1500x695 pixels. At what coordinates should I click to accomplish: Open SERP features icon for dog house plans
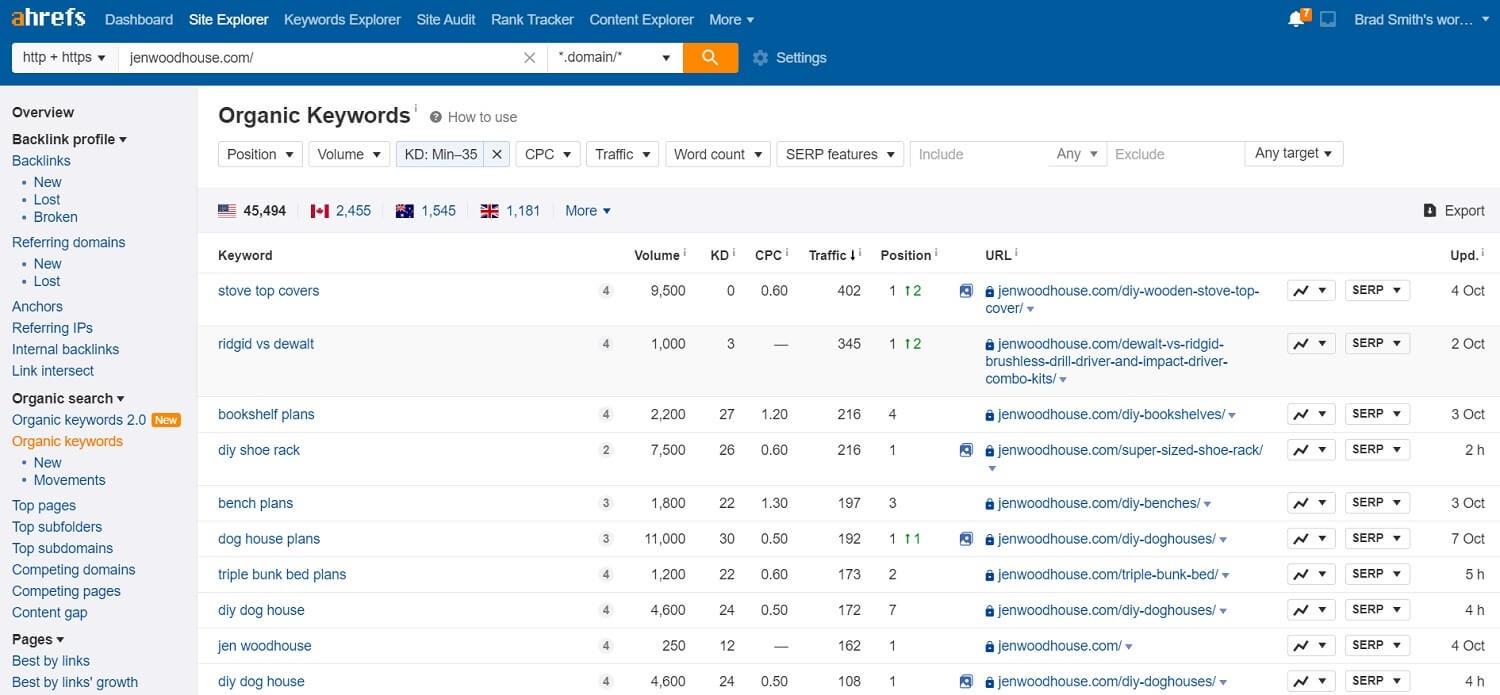tap(966, 539)
